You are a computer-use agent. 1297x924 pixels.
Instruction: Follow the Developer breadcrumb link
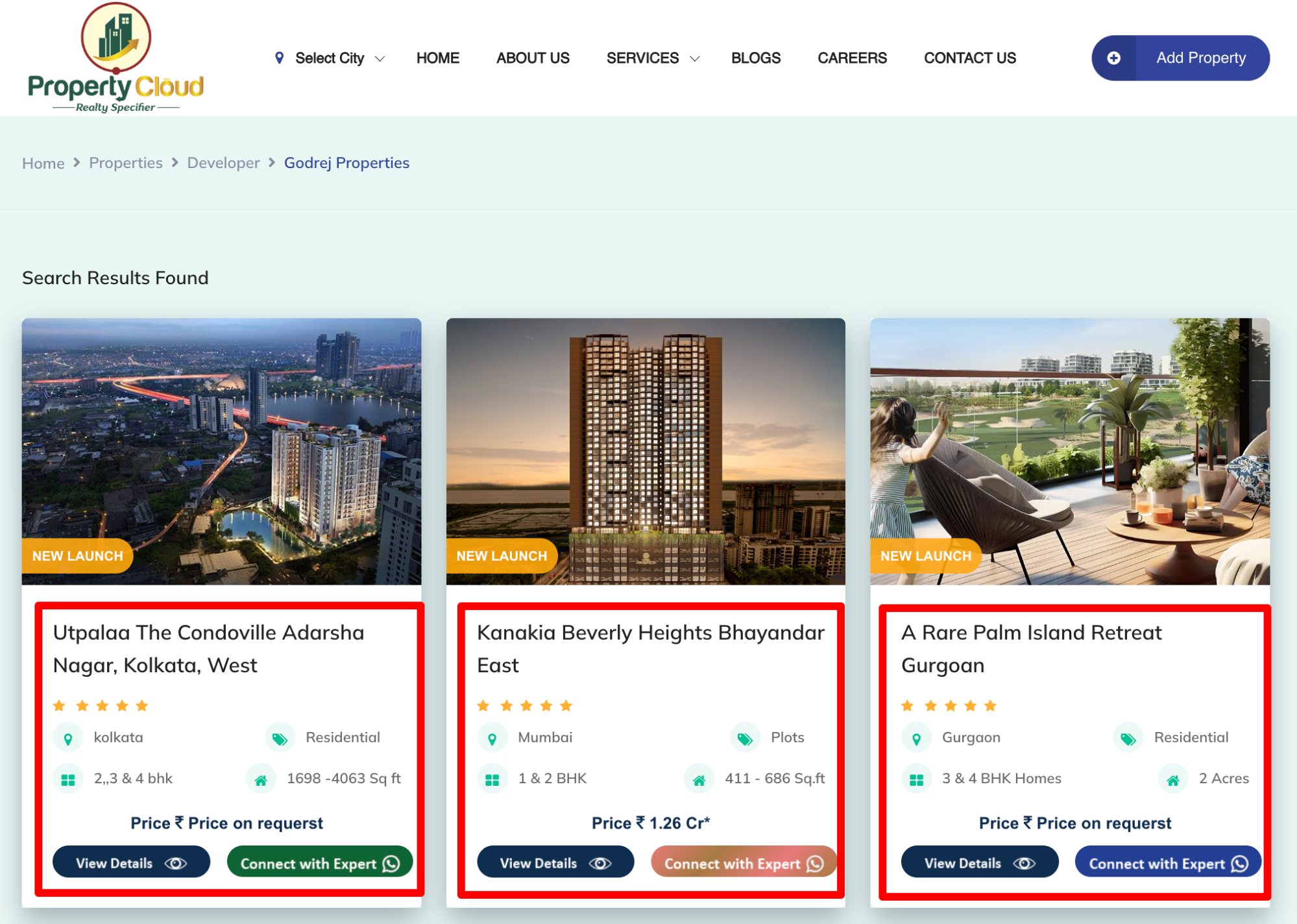coord(223,163)
